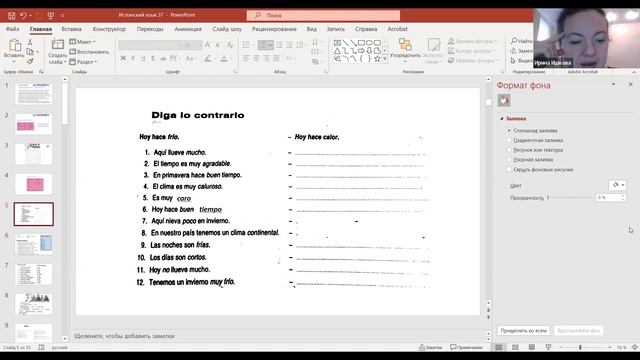Open the Макет layout dropdown
This screenshot has height=360, width=640.
tap(82, 42)
